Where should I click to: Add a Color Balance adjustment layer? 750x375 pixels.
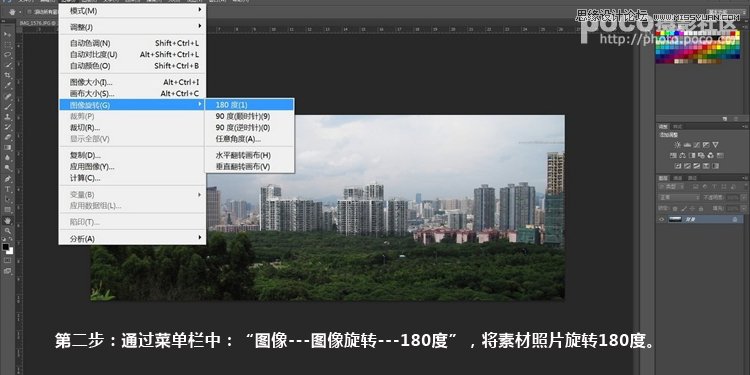pos(683,155)
